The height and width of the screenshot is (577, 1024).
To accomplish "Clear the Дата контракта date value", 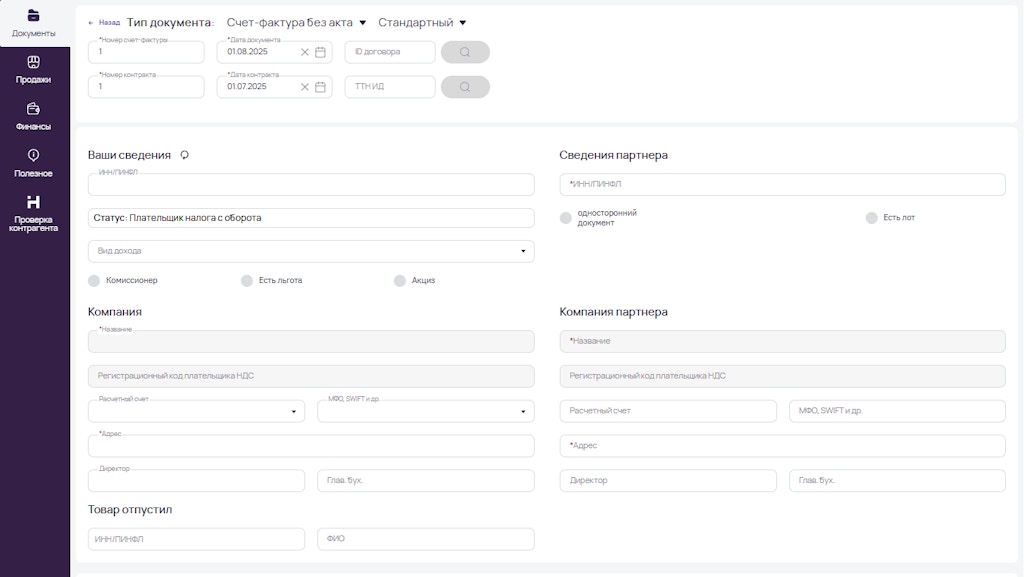I will tap(305, 87).
